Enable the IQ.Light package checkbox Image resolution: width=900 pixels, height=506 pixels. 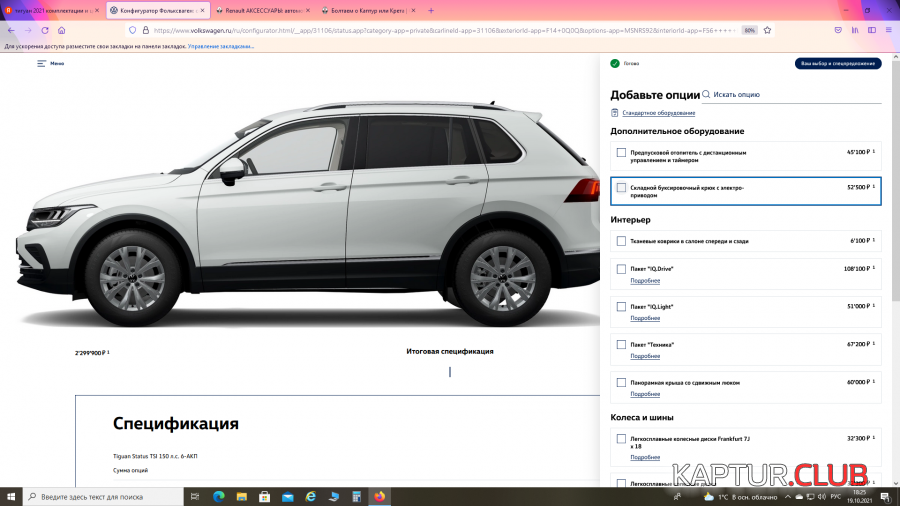(x=621, y=307)
